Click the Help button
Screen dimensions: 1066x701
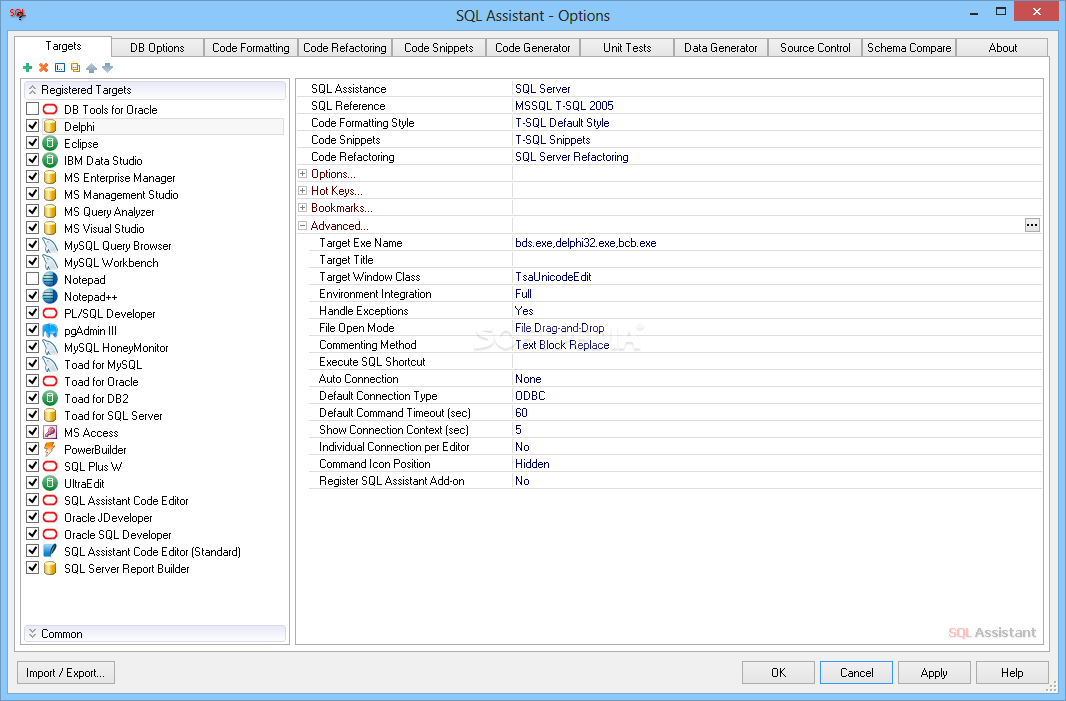pyautogui.click(x=1012, y=672)
